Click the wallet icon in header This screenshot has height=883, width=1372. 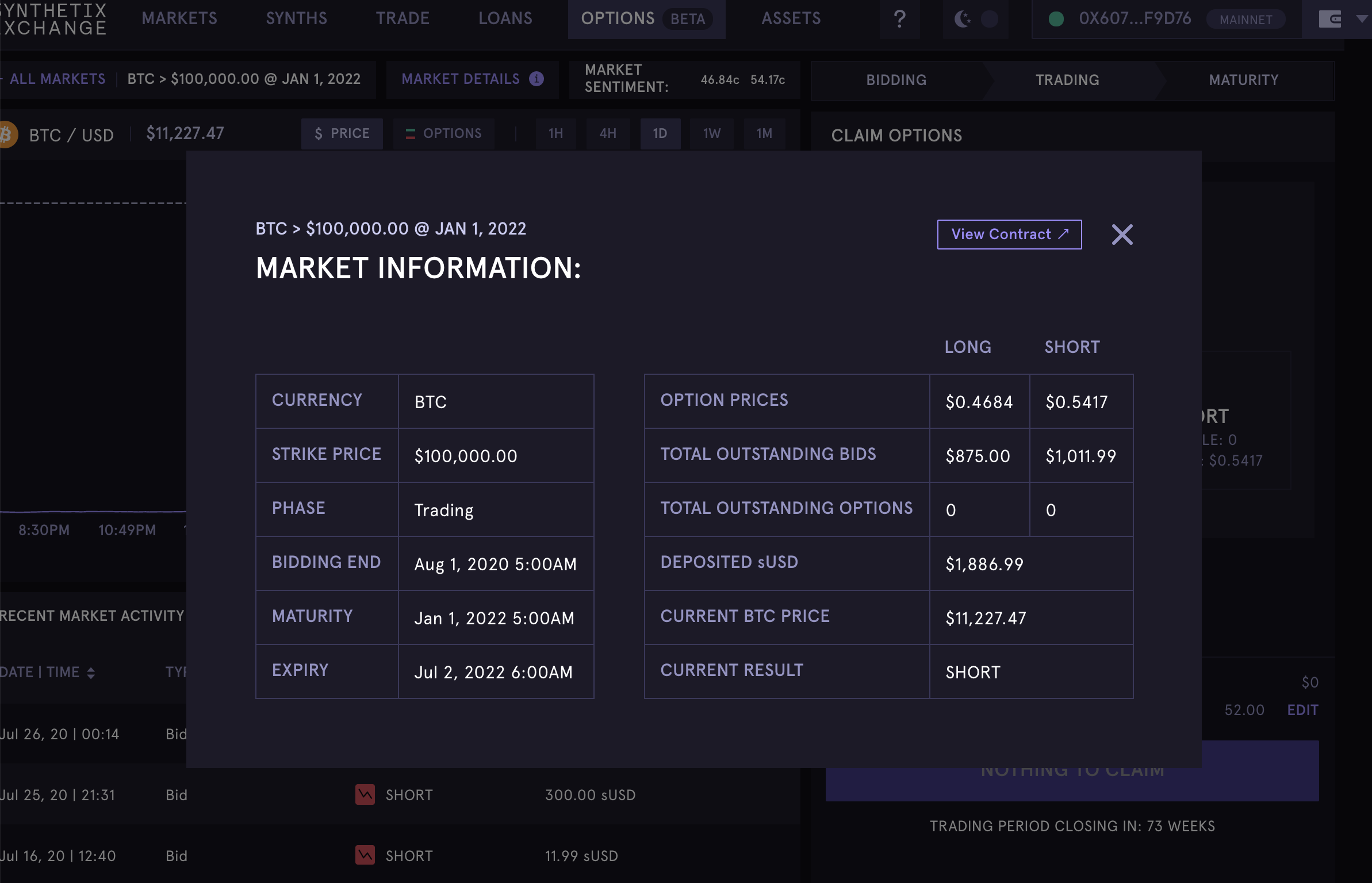pos(1329,19)
